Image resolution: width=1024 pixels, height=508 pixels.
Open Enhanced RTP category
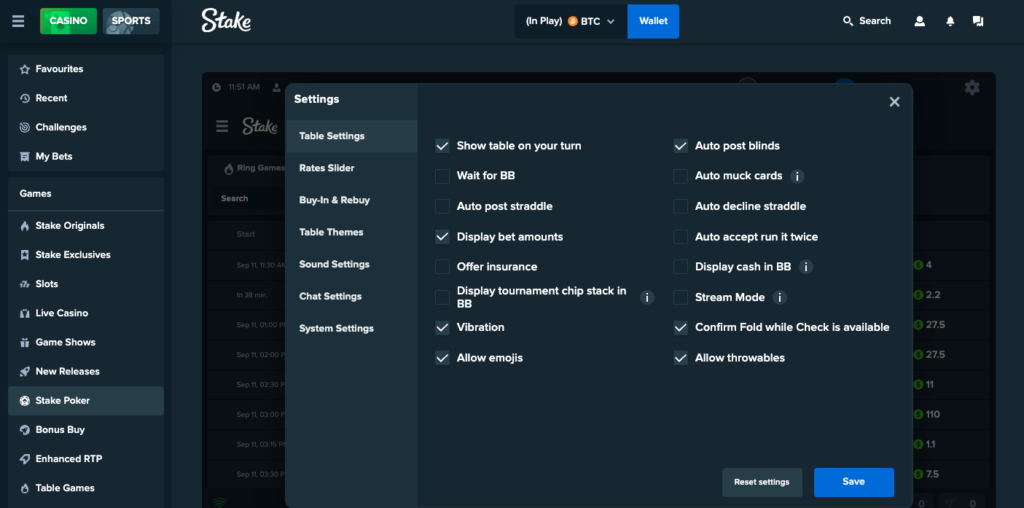[86, 459]
